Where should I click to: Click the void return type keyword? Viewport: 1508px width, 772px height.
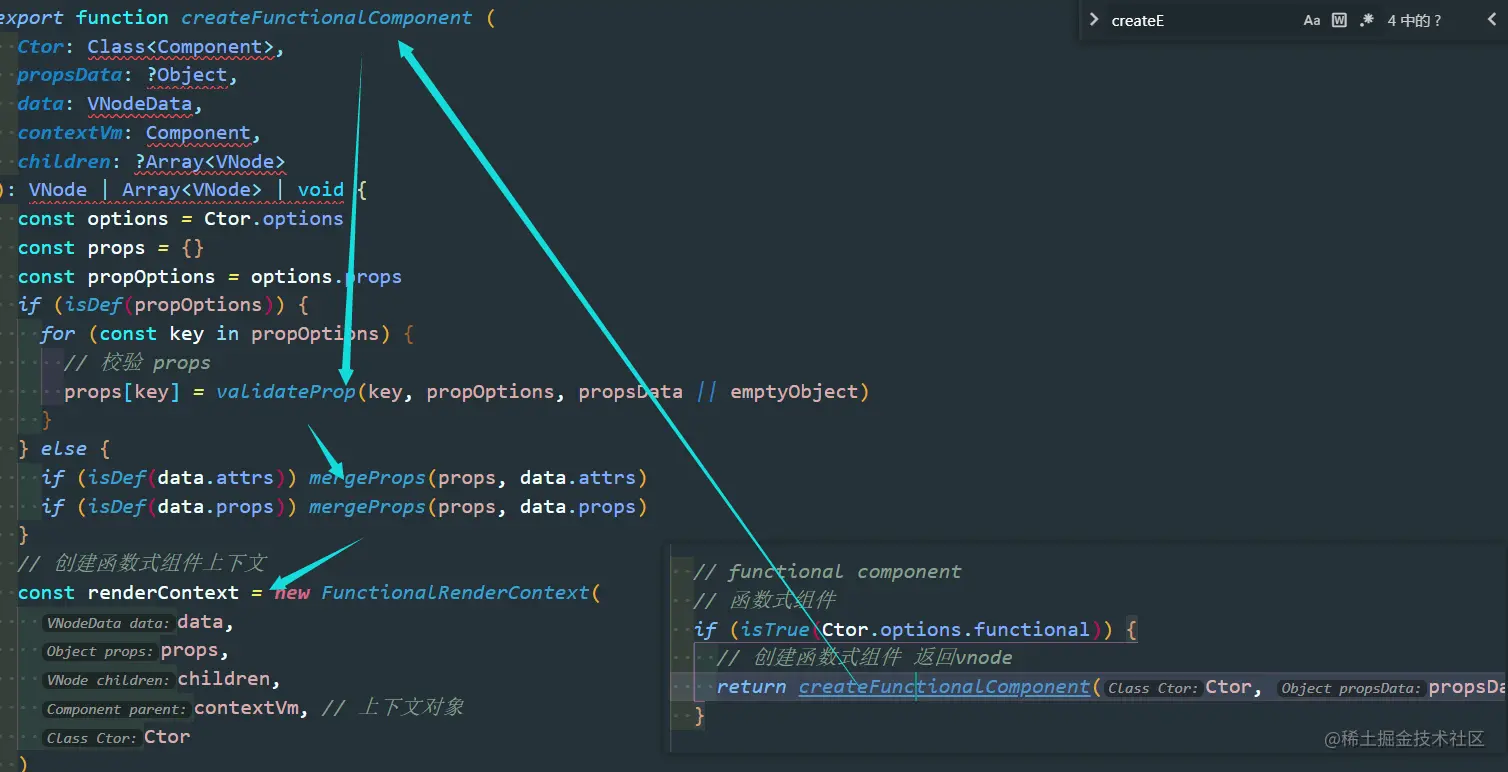[x=321, y=189]
